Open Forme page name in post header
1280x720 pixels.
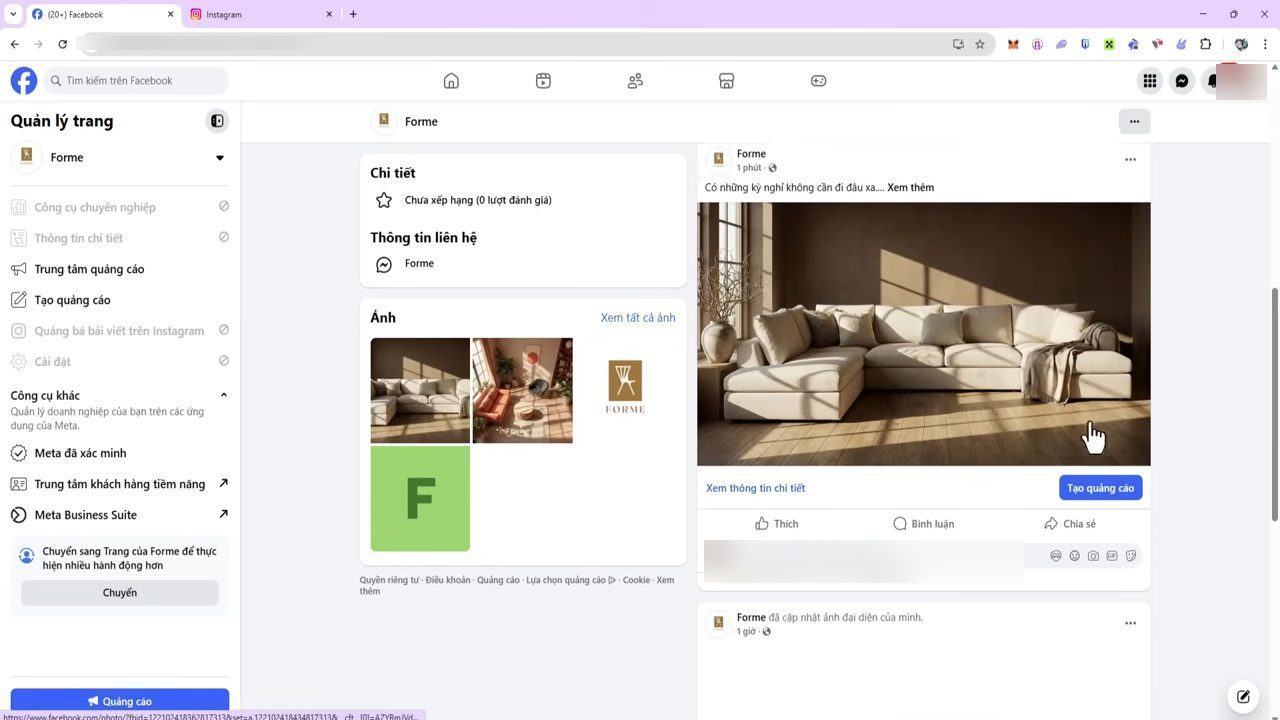tap(751, 154)
